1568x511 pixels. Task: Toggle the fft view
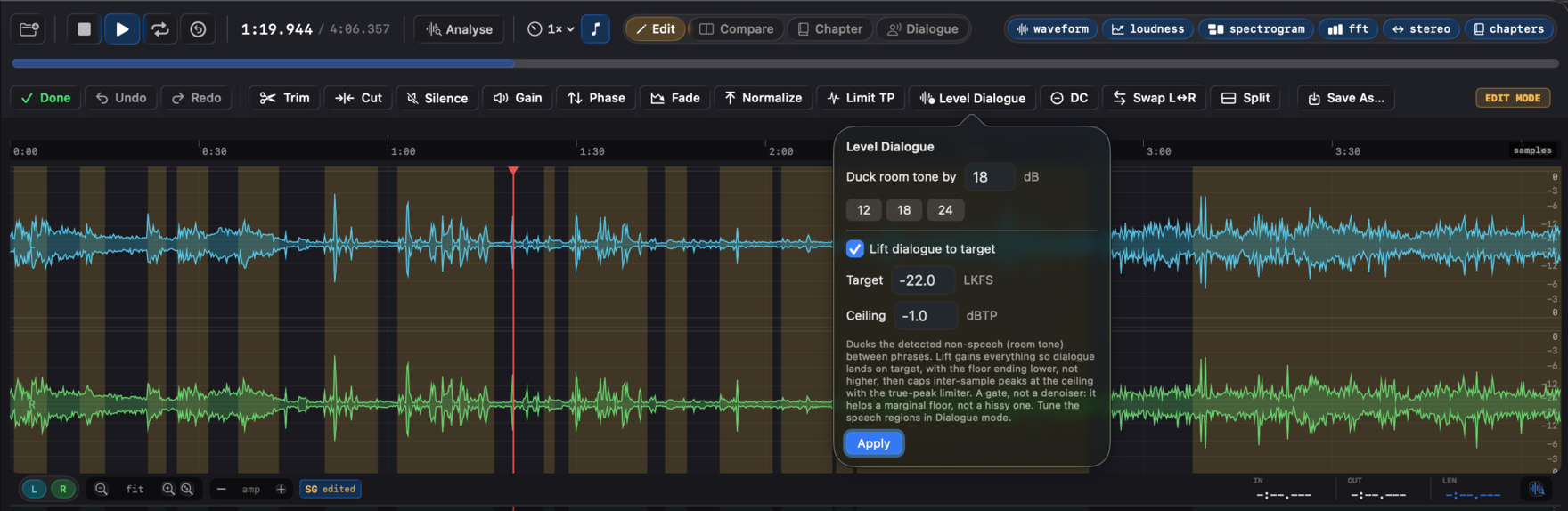click(1348, 29)
